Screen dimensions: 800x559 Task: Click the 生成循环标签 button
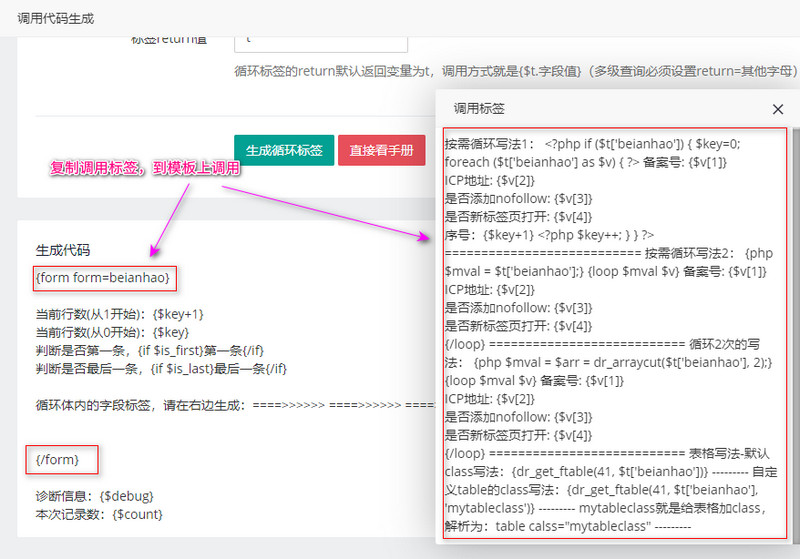click(284, 152)
